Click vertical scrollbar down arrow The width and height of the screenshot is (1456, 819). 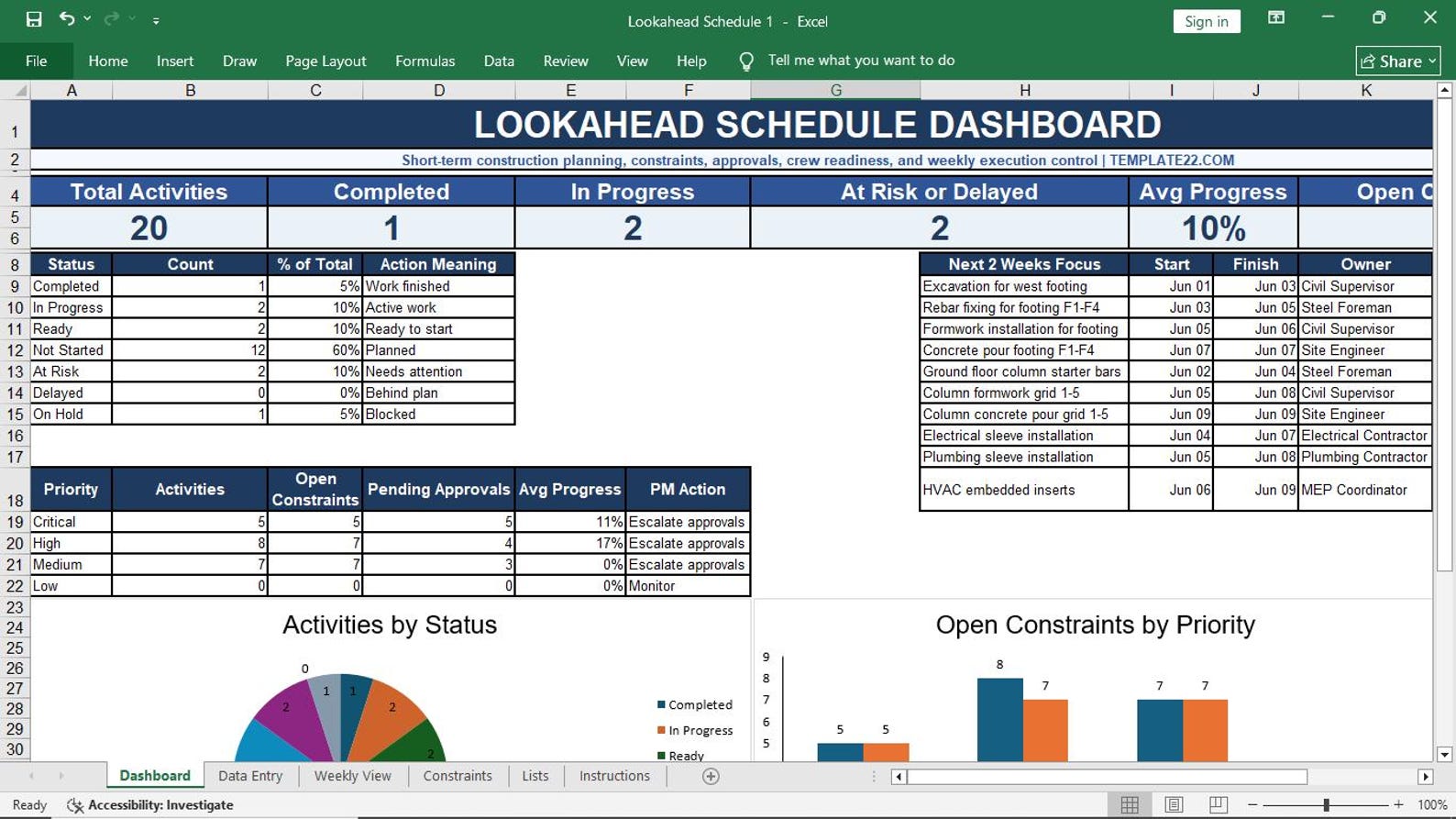tap(1444, 755)
